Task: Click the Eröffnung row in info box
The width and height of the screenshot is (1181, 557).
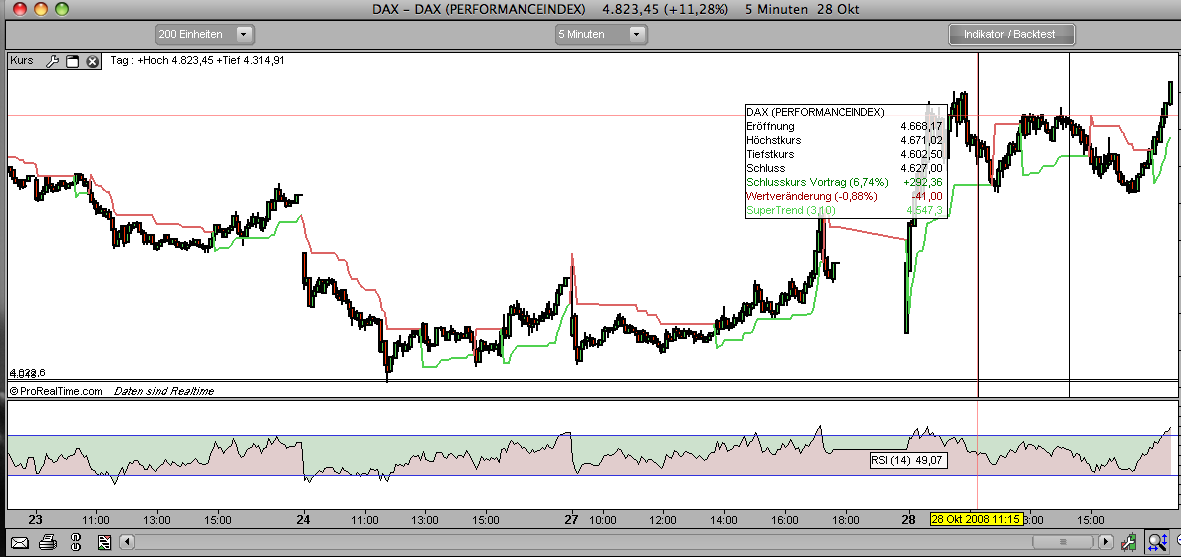Action: pyautogui.click(x=844, y=126)
